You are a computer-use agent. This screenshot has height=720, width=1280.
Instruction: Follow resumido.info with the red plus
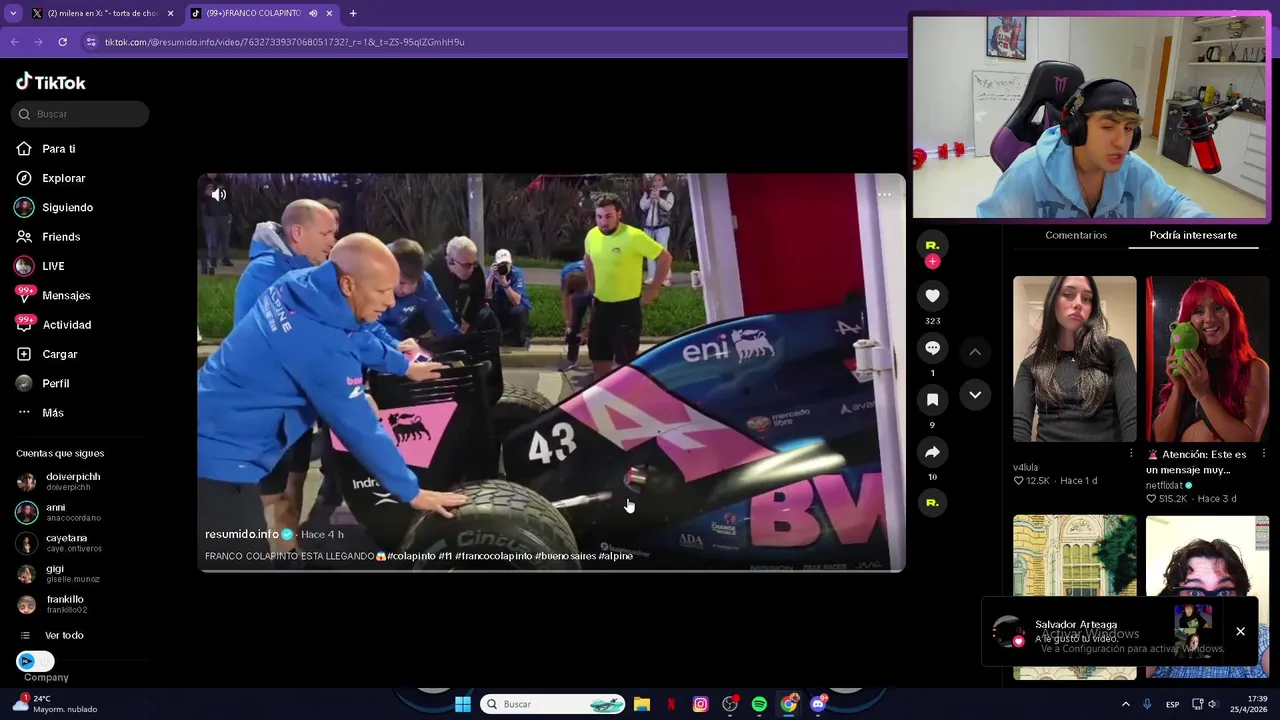[932, 261]
